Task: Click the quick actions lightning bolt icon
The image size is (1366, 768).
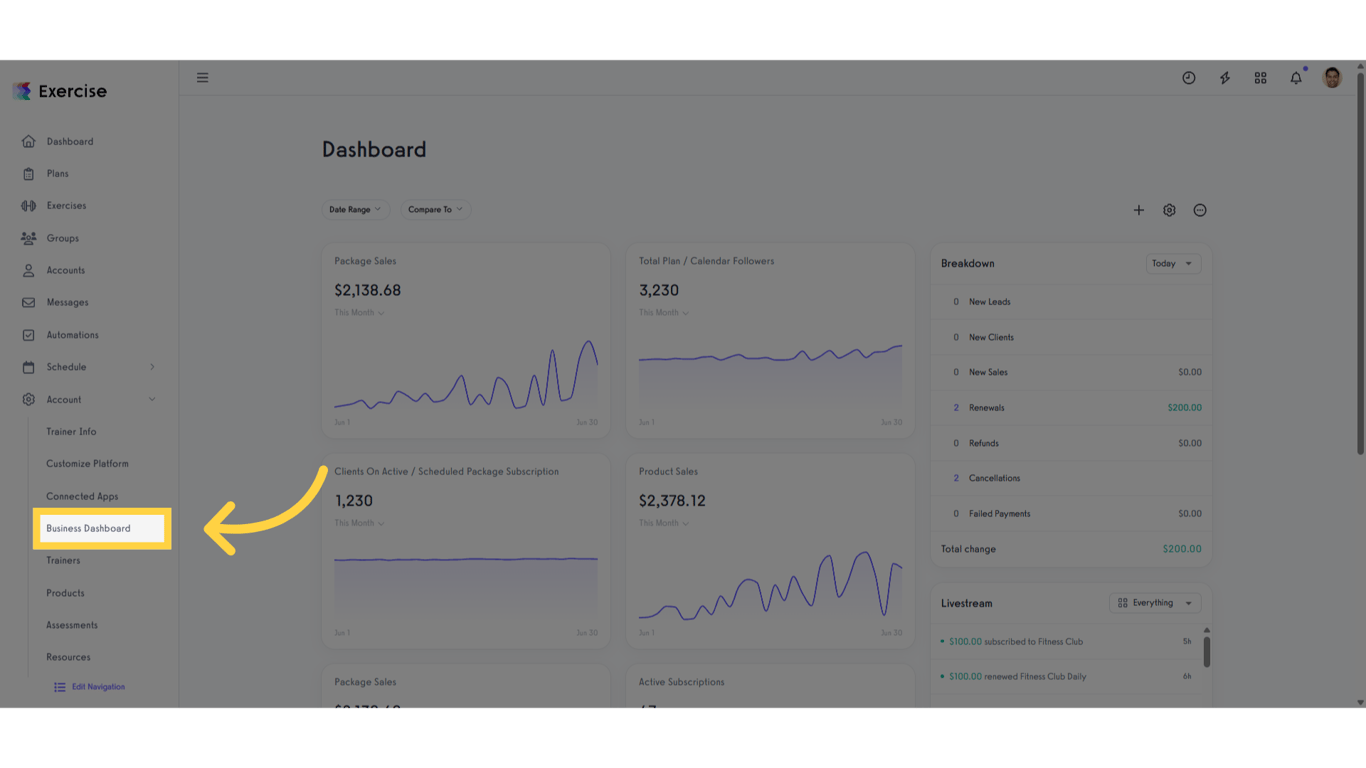Action: click(1224, 77)
